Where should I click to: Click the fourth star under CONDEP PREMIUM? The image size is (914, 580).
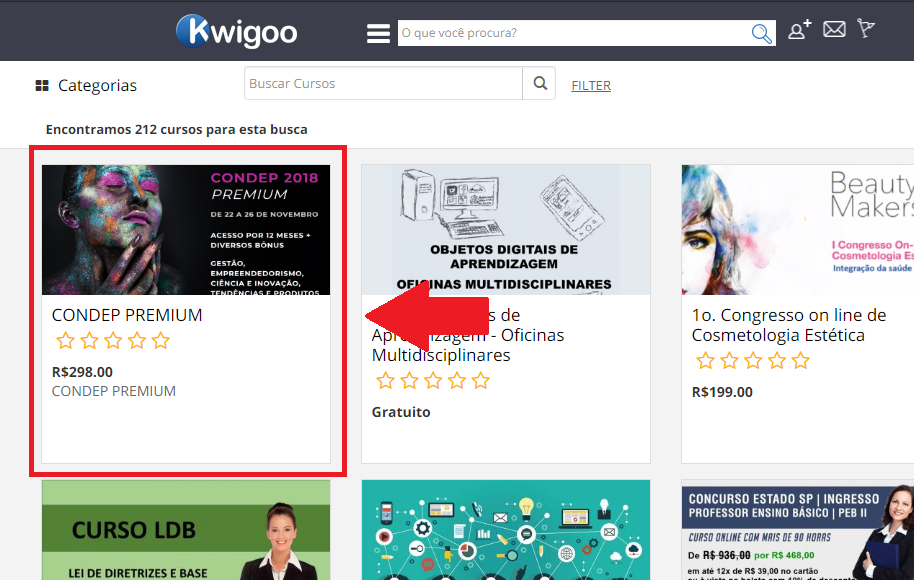[137, 340]
